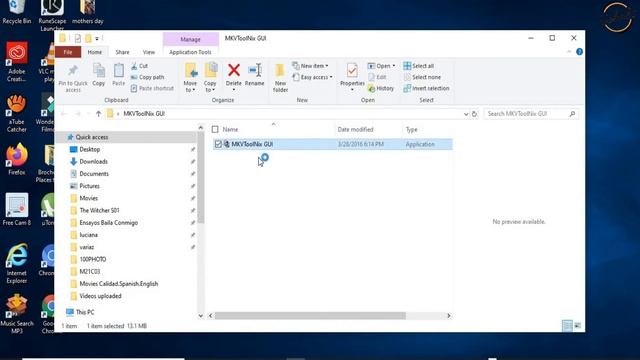The height and width of the screenshot is (360, 640).
Task: Click the Paste ribbon button
Action: [x=118, y=75]
